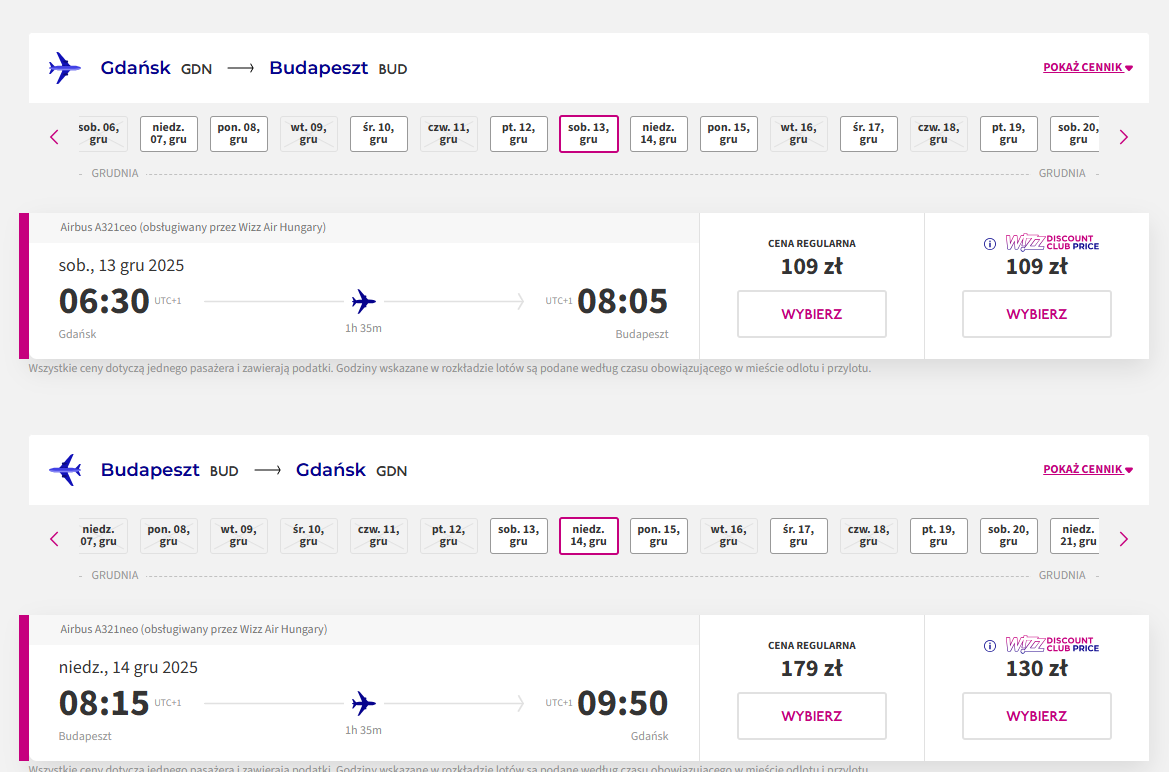Open info icon beside return Wizz Discount Club
This screenshot has height=772, width=1169.
[x=989, y=646]
